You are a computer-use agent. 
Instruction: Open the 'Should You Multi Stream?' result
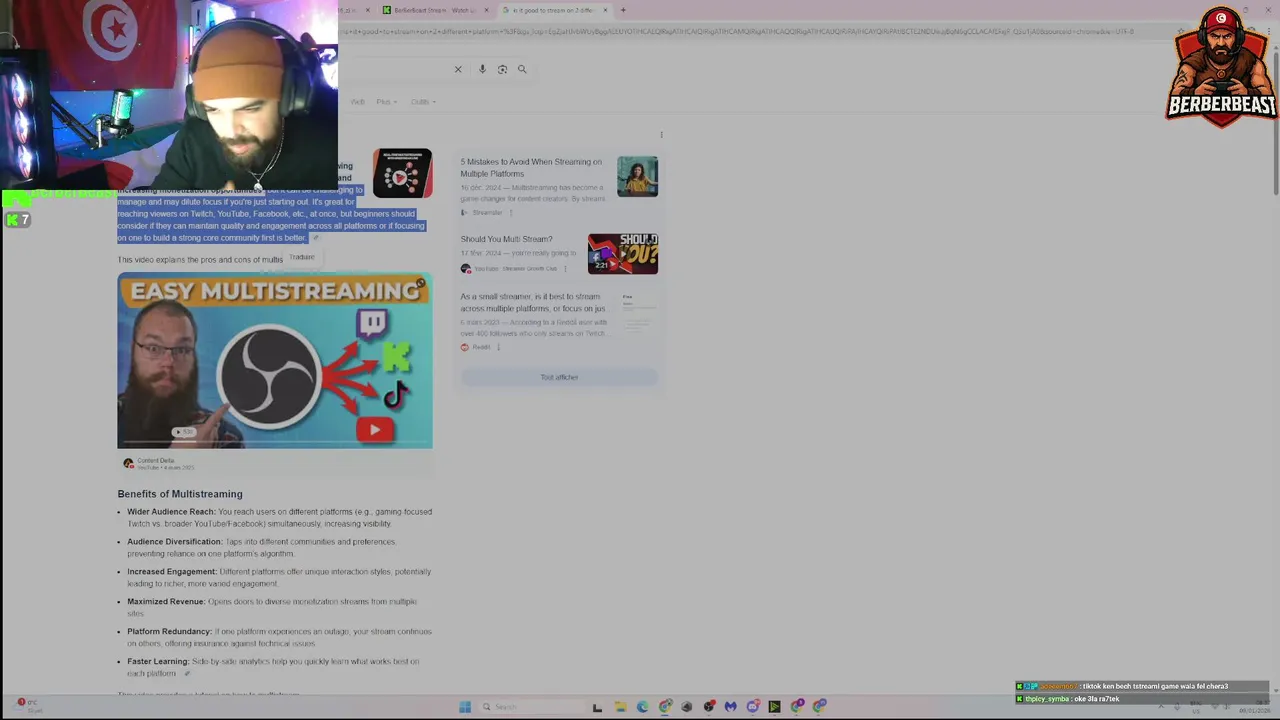pyautogui.click(x=506, y=239)
